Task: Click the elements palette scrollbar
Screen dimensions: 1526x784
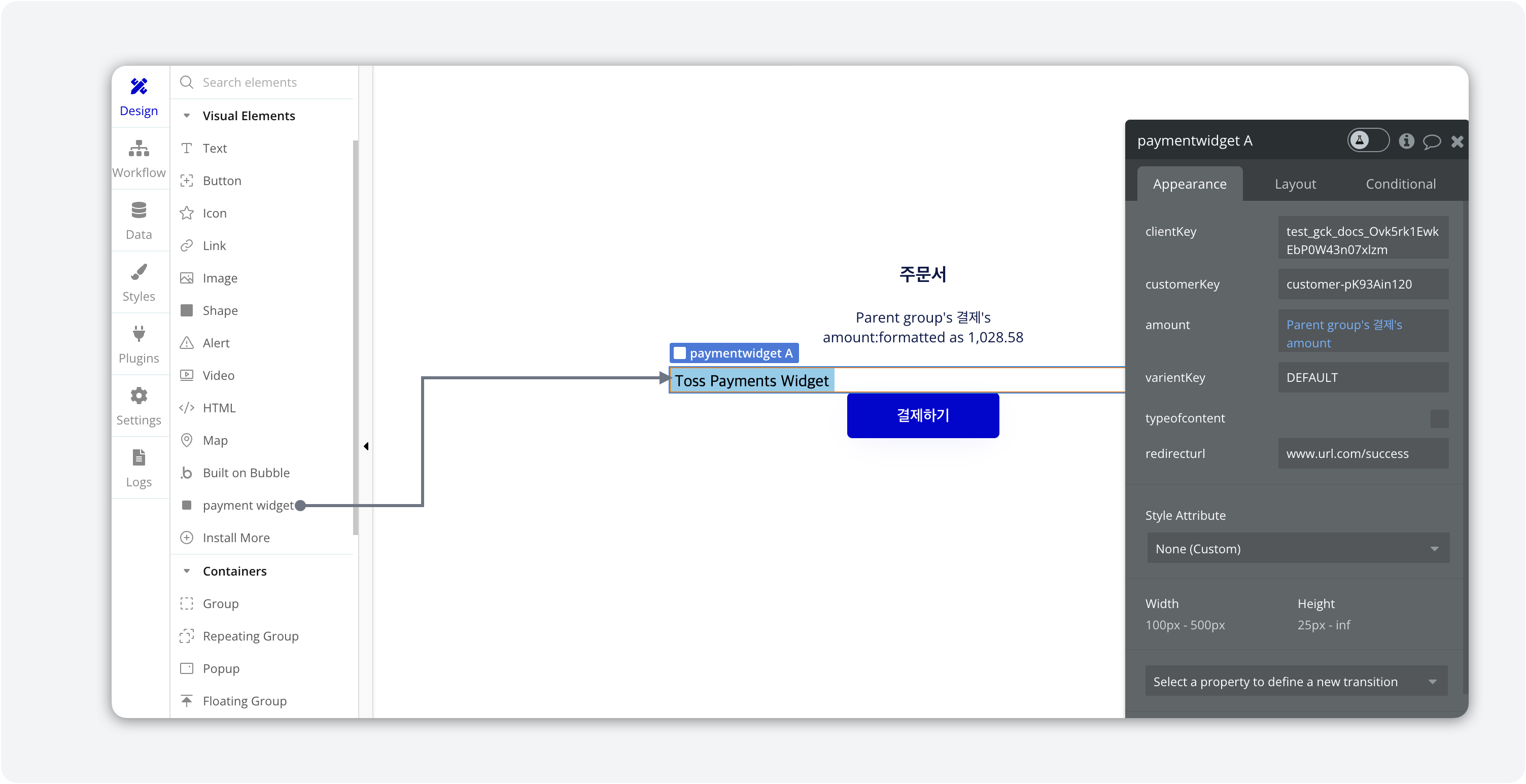Action: point(356,338)
